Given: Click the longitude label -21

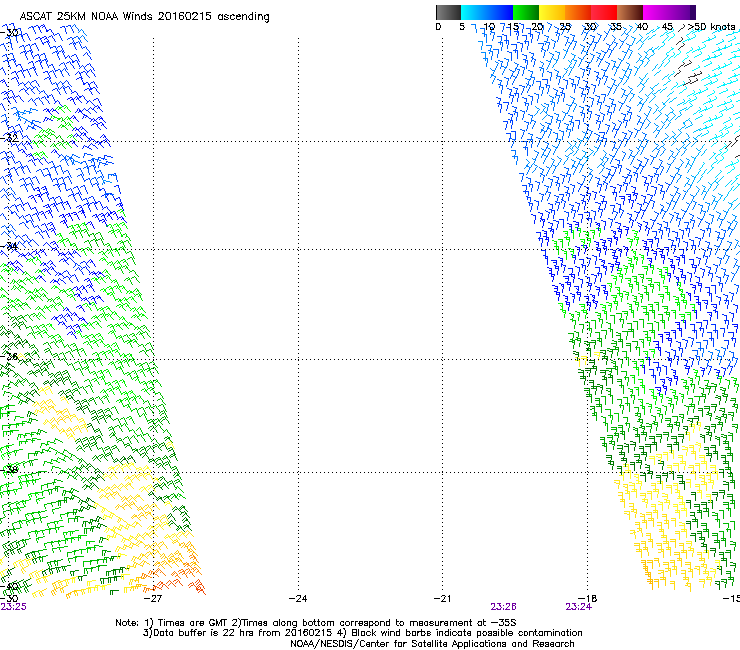Looking at the screenshot, I should 443,599.
